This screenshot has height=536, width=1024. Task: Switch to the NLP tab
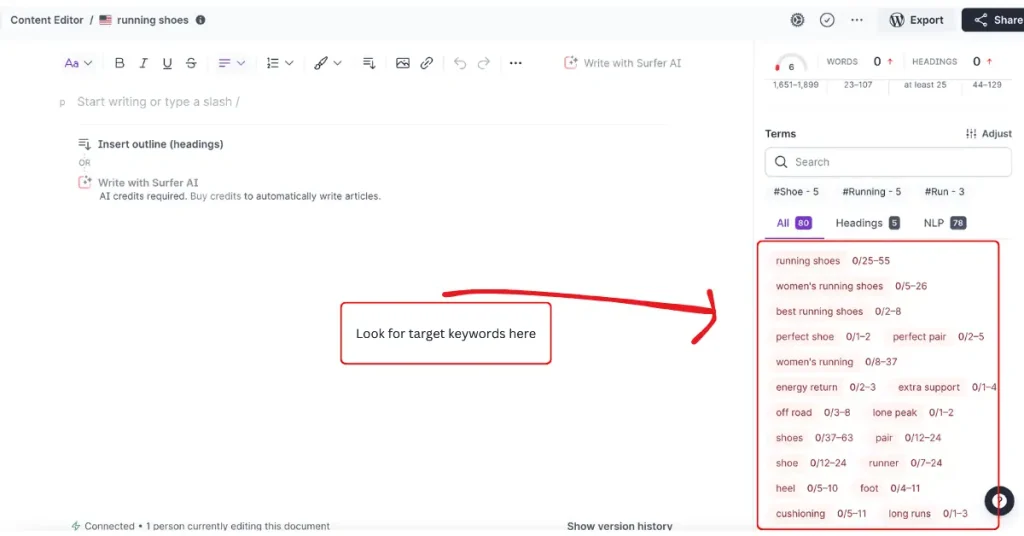point(944,223)
